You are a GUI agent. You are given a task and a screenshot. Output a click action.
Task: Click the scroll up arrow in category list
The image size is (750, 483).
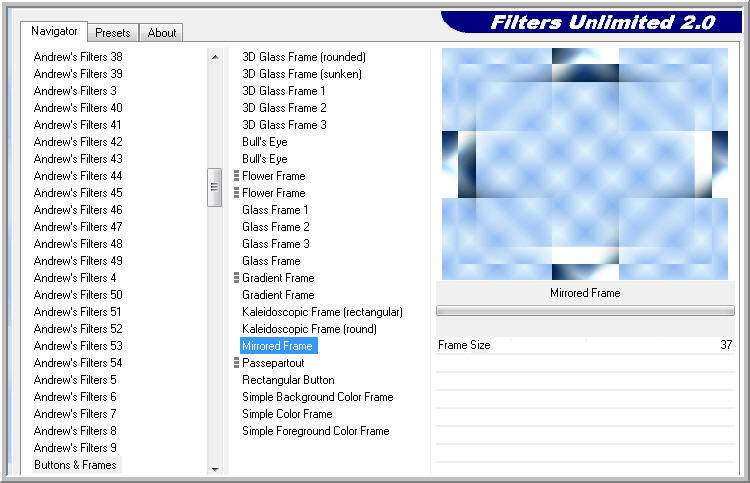click(215, 57)
